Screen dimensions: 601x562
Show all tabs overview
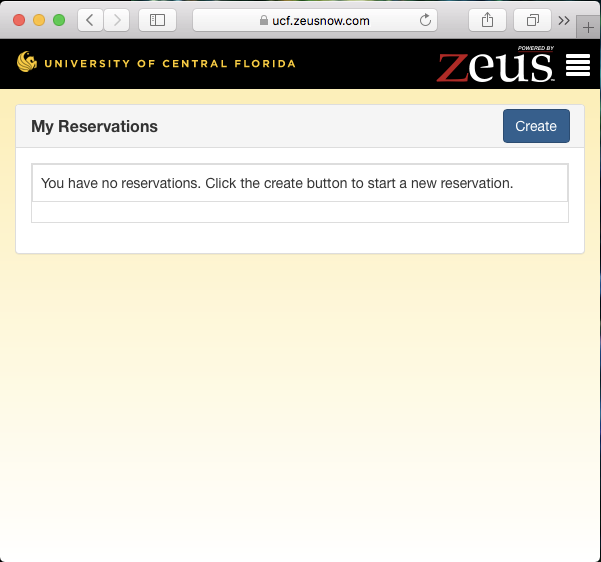pyautogui.click(x=532, y=20)
